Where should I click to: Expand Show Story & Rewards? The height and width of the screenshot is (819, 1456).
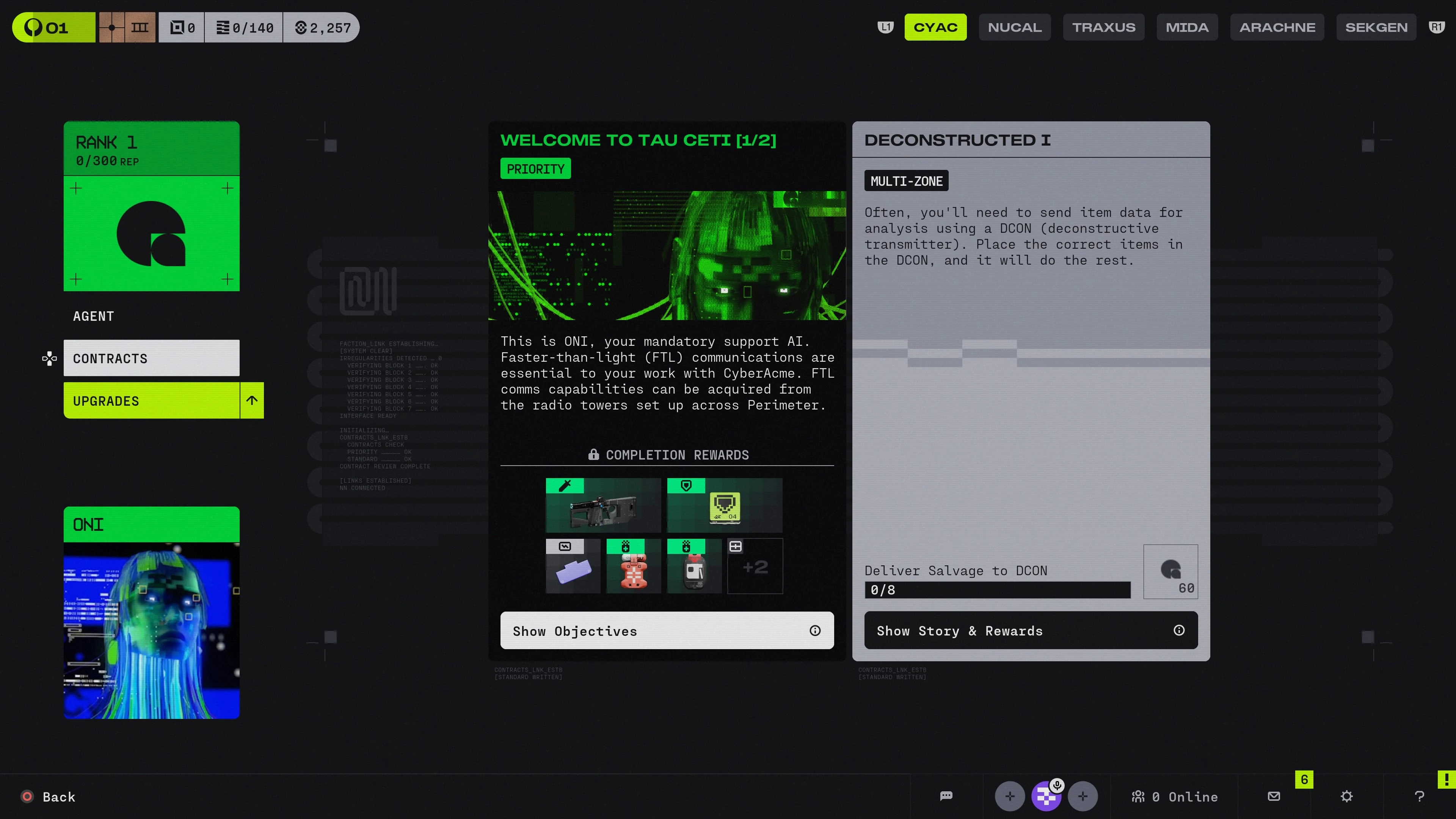click(x=1031, y=630)
